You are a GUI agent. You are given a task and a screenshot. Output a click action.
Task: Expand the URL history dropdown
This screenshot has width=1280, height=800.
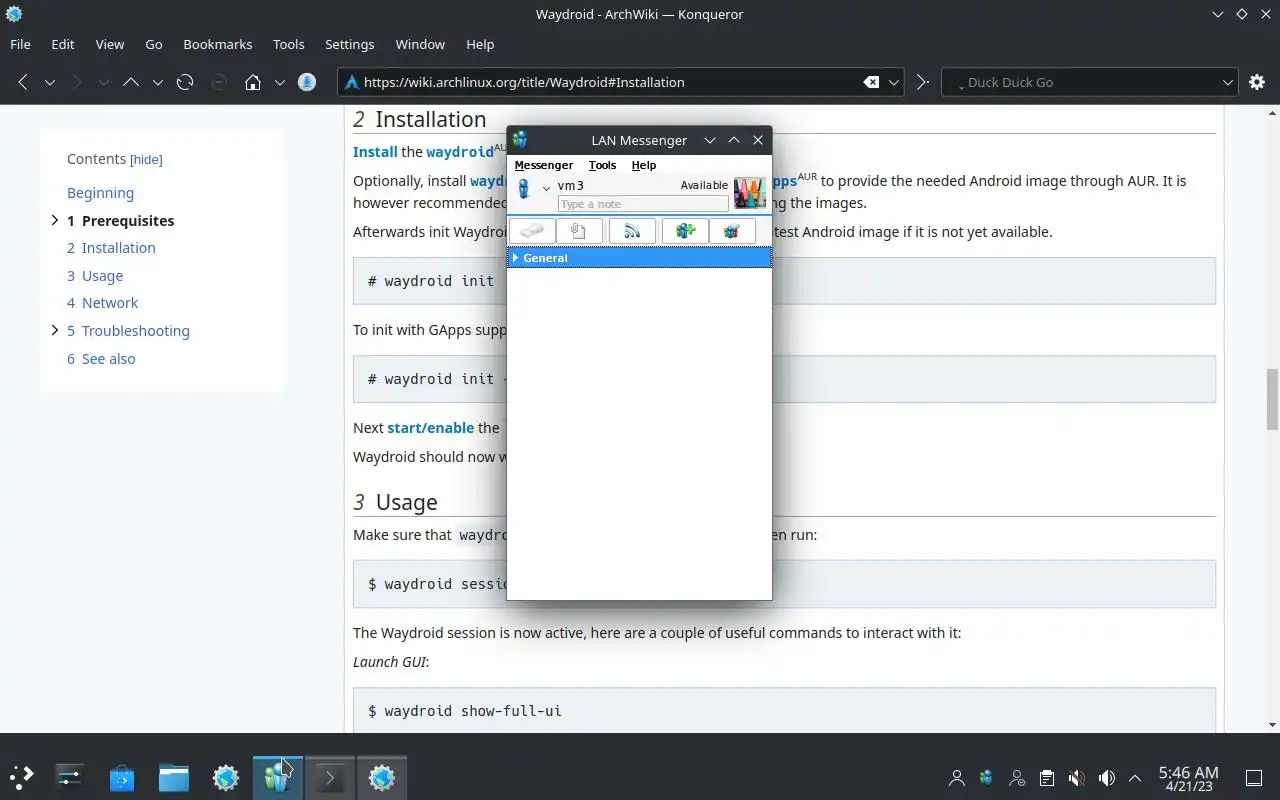click(x=894, y=82)
